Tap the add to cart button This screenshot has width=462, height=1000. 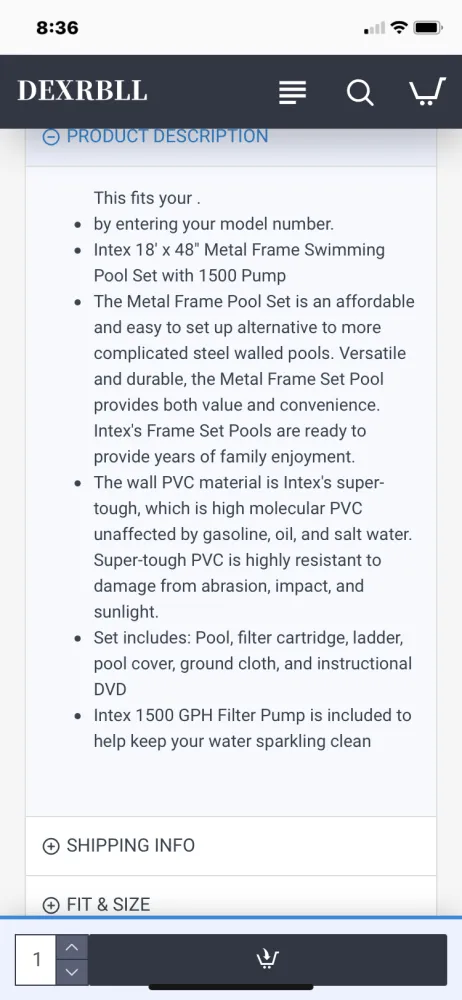(267, 959)
